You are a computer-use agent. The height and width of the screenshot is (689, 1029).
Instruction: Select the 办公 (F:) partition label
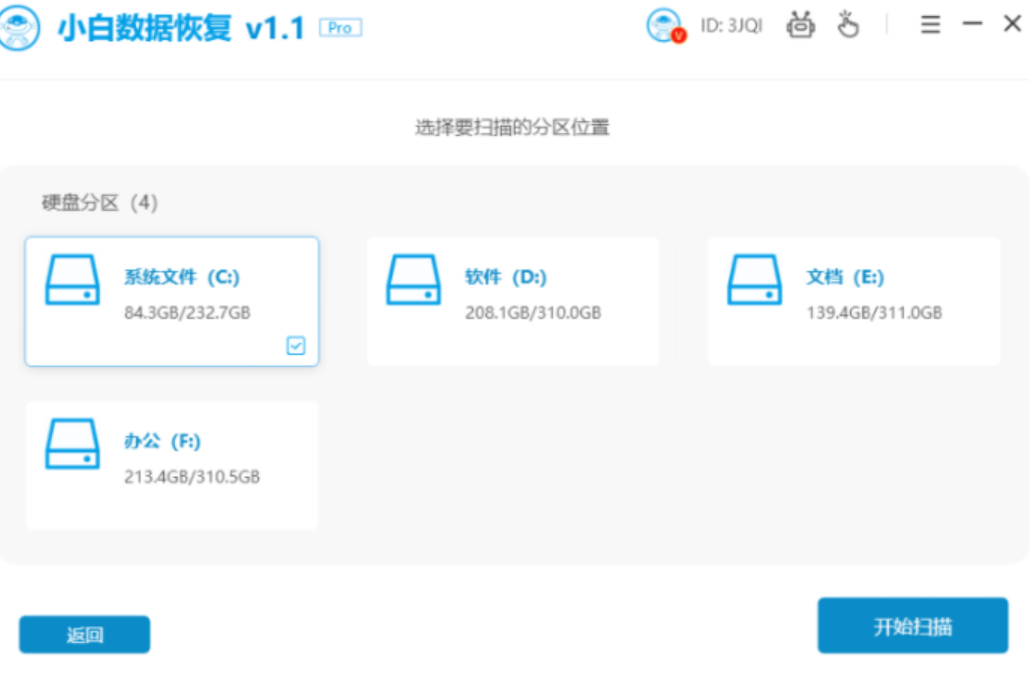[x=162, y=441]
